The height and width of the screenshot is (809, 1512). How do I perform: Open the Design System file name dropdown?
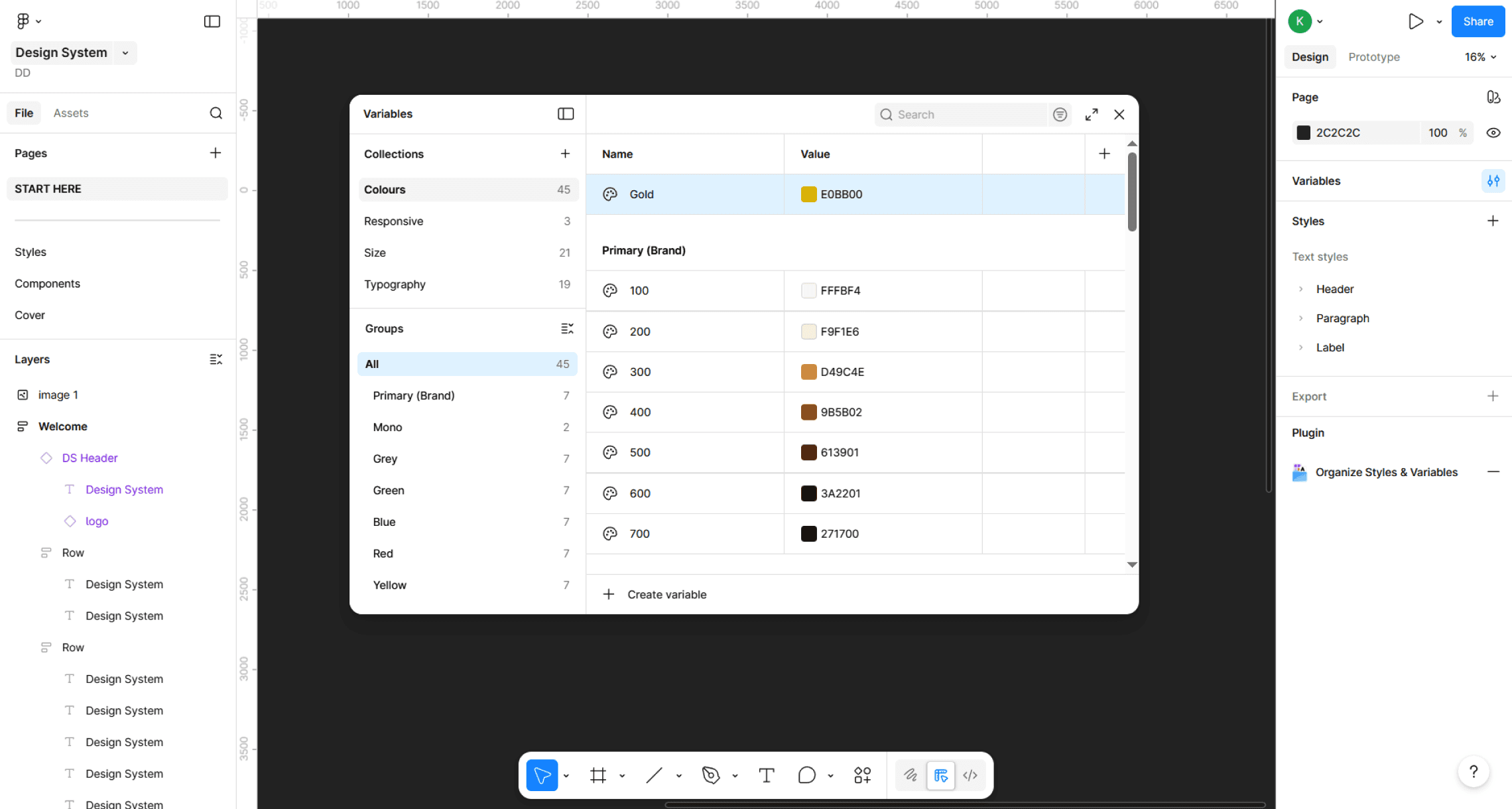pyautogui.click(x=125, y=53)
